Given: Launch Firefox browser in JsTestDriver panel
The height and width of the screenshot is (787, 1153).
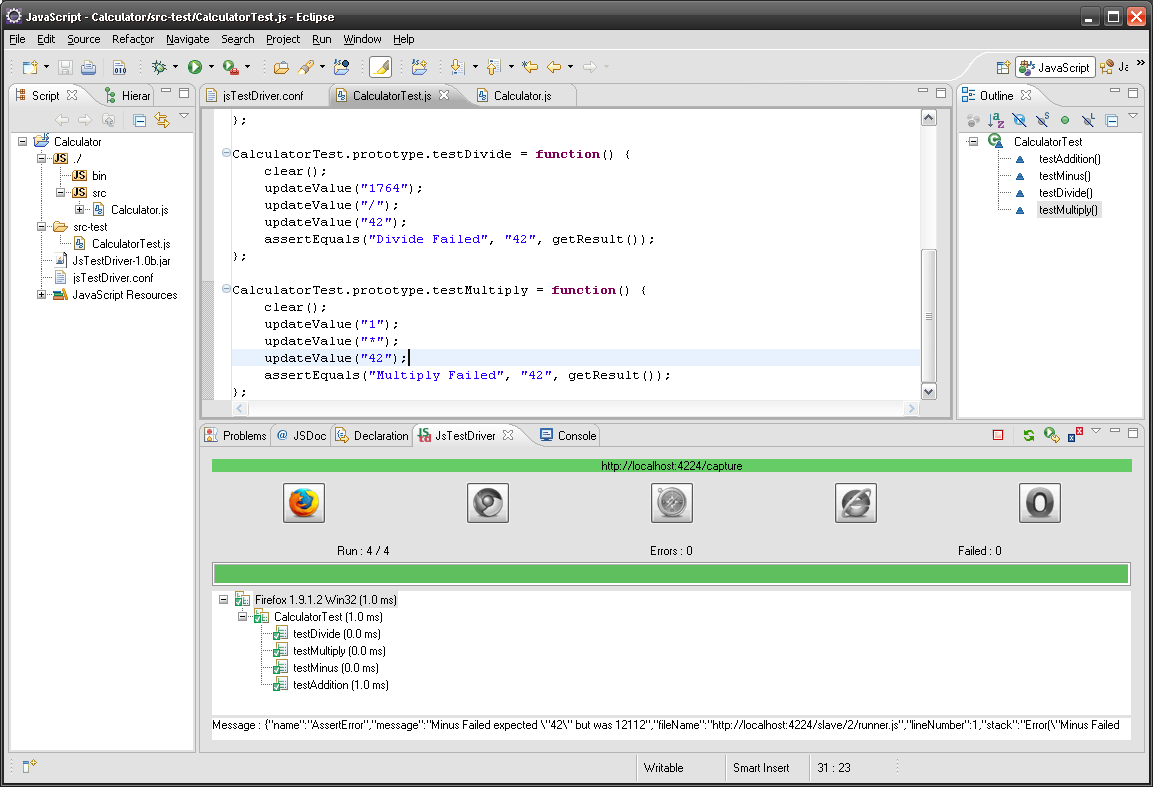Looking at the screenshot, I should click(x=305, y=503).
